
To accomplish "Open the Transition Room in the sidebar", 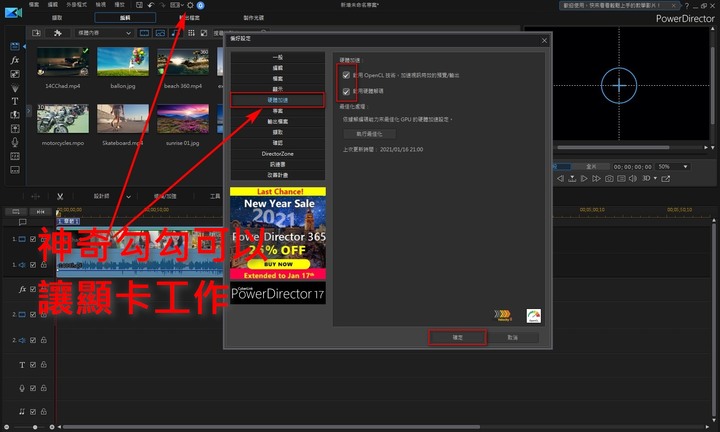I will 15,115.
